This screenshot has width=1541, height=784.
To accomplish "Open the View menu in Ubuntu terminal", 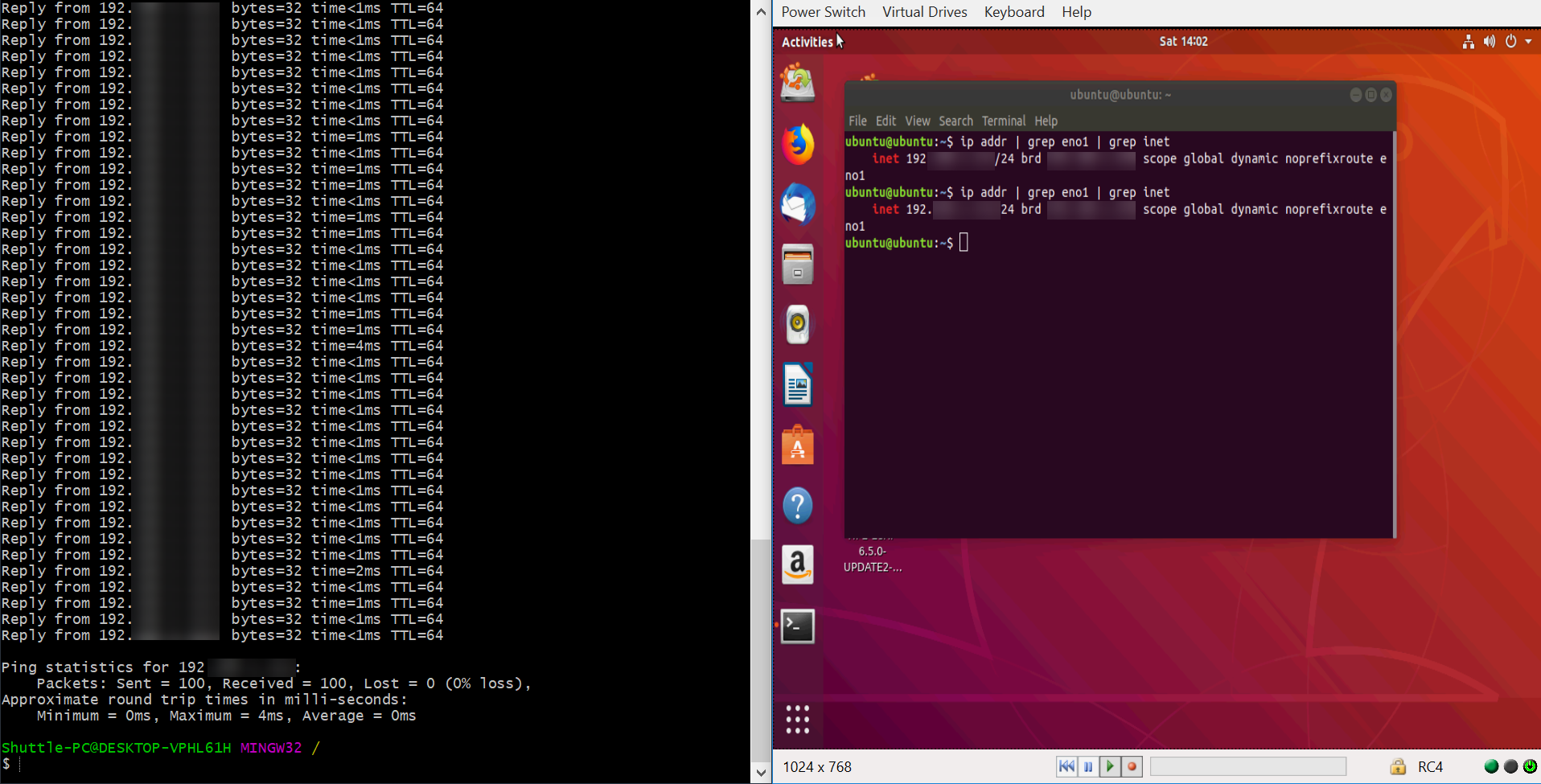I will pos(917,121).
